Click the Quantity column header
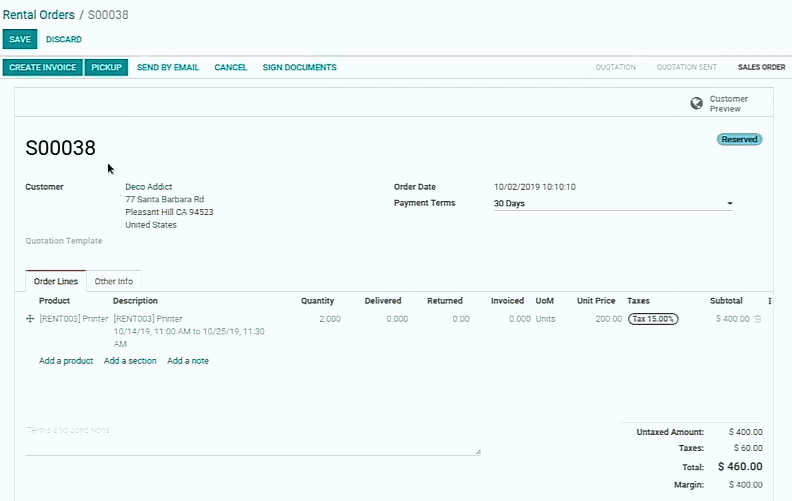Screen dimensions: 792x501 [x=317, y=300]
